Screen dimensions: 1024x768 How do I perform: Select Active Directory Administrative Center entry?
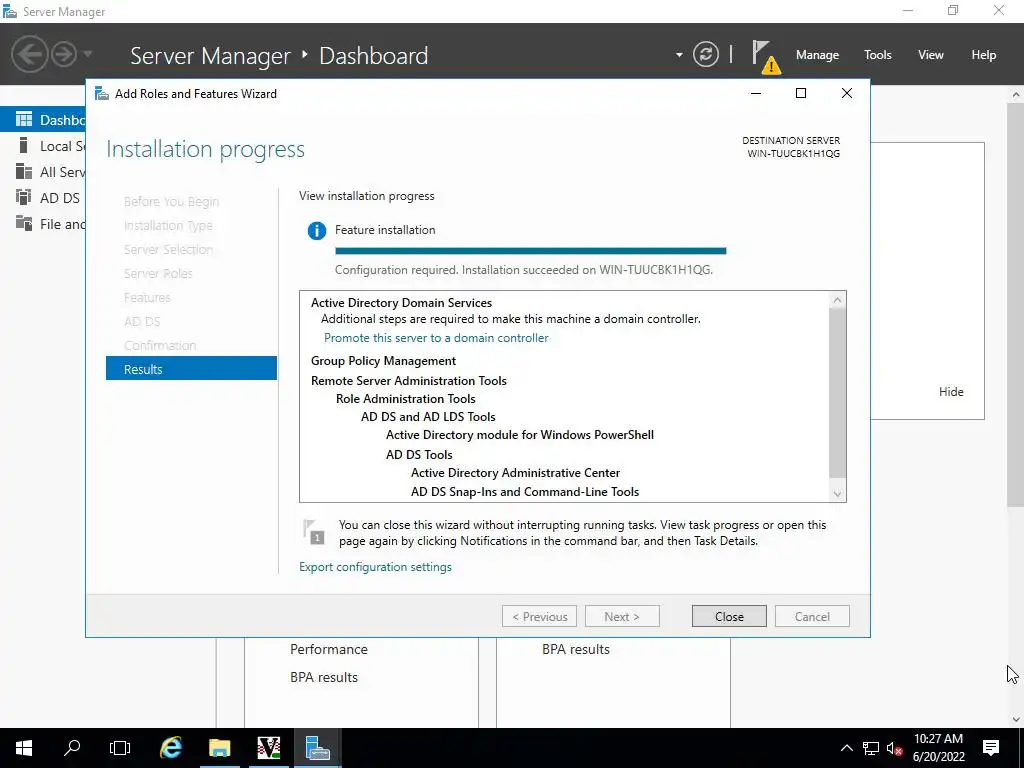pyautogui.click(x=515, y=473)
